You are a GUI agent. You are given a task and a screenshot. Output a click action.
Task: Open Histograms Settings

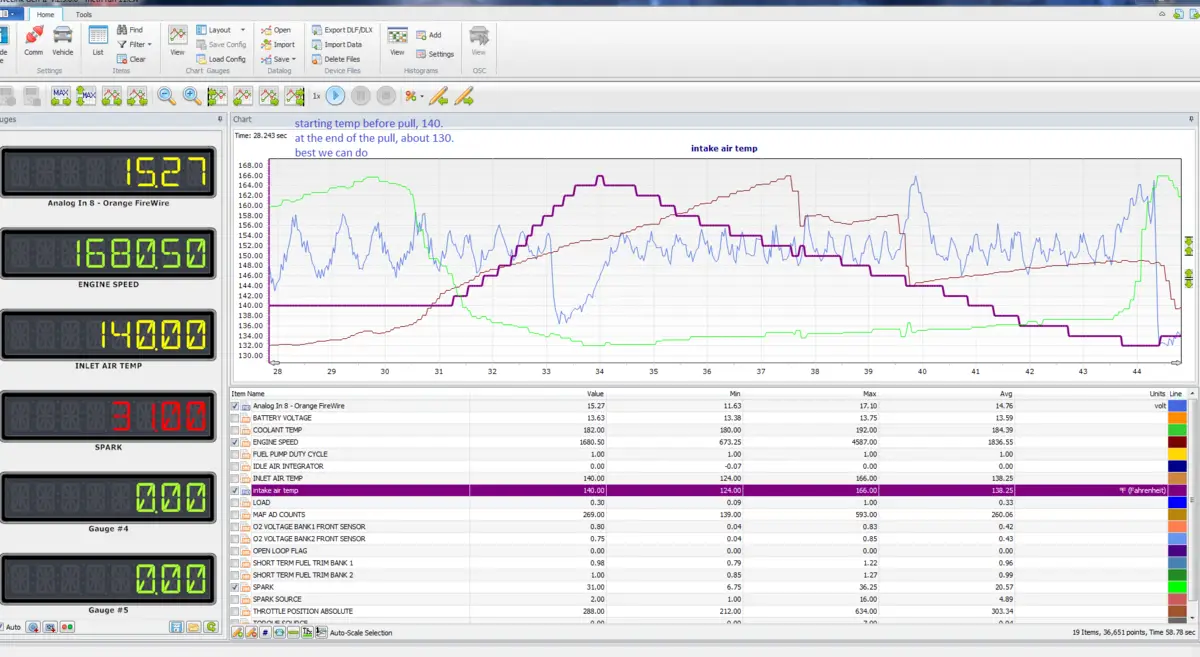[x=435, y=54]
